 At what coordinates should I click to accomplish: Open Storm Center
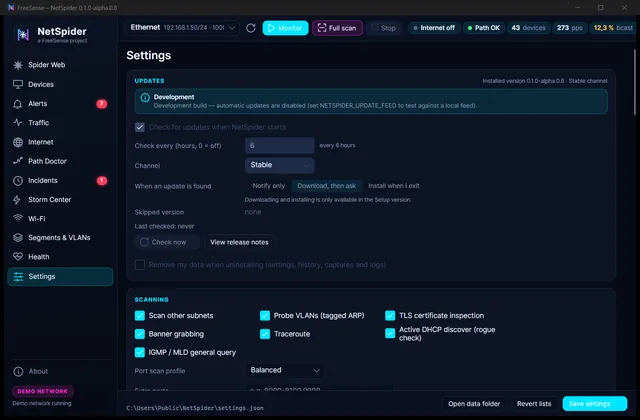[60, 200]
